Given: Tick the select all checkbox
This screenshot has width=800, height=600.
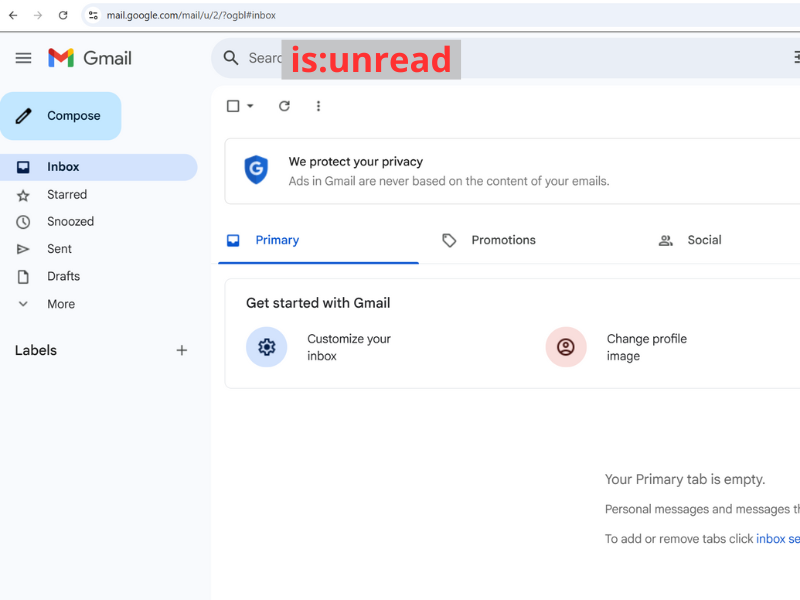Looking at the screenshot, I should pos(233,106).
